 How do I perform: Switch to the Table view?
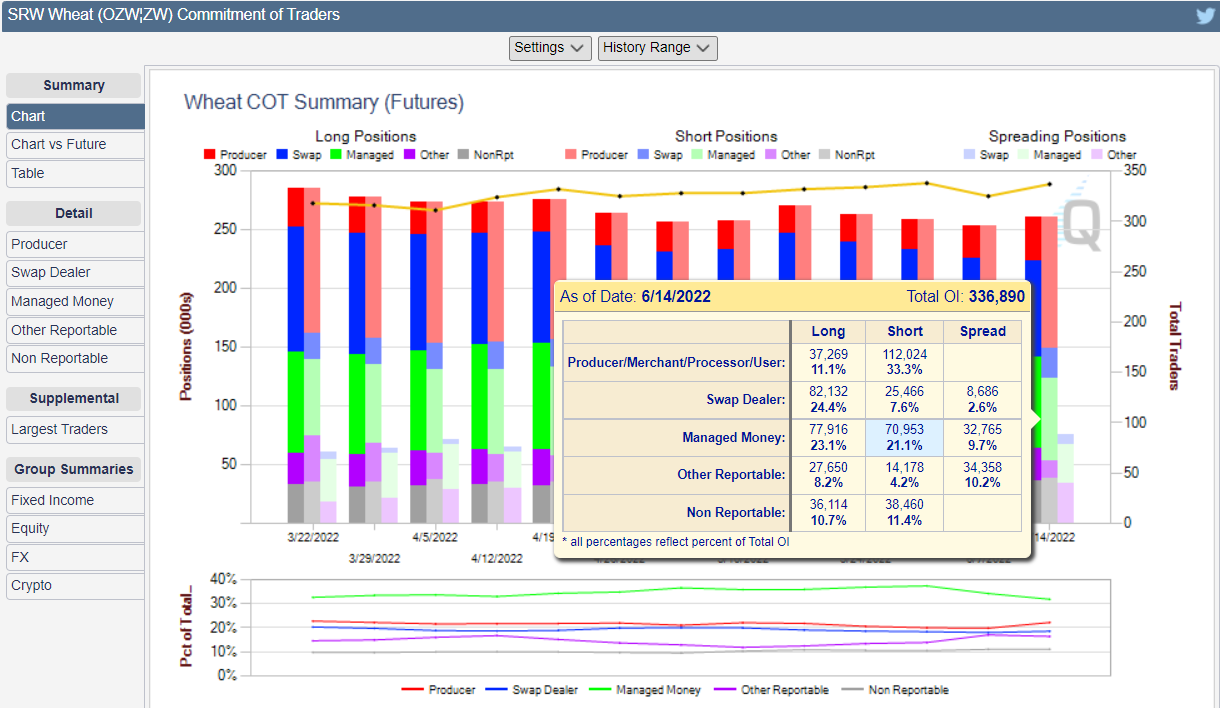(28, 173)
